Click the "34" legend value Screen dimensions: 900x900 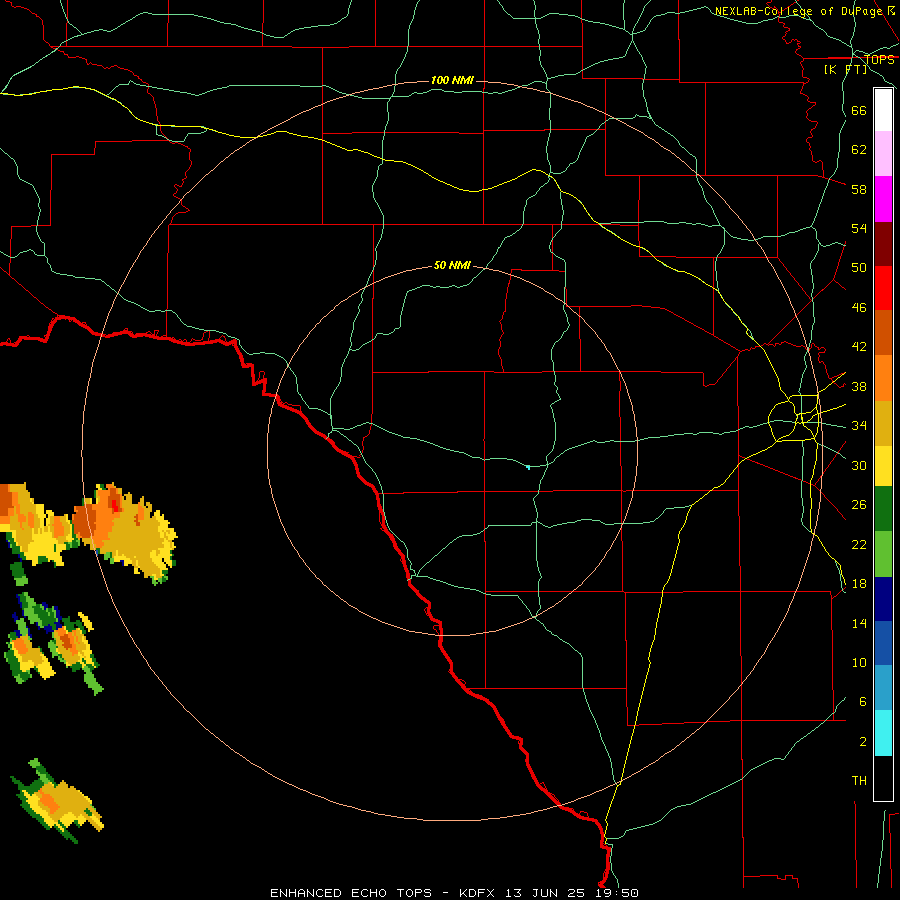[859, 426]
